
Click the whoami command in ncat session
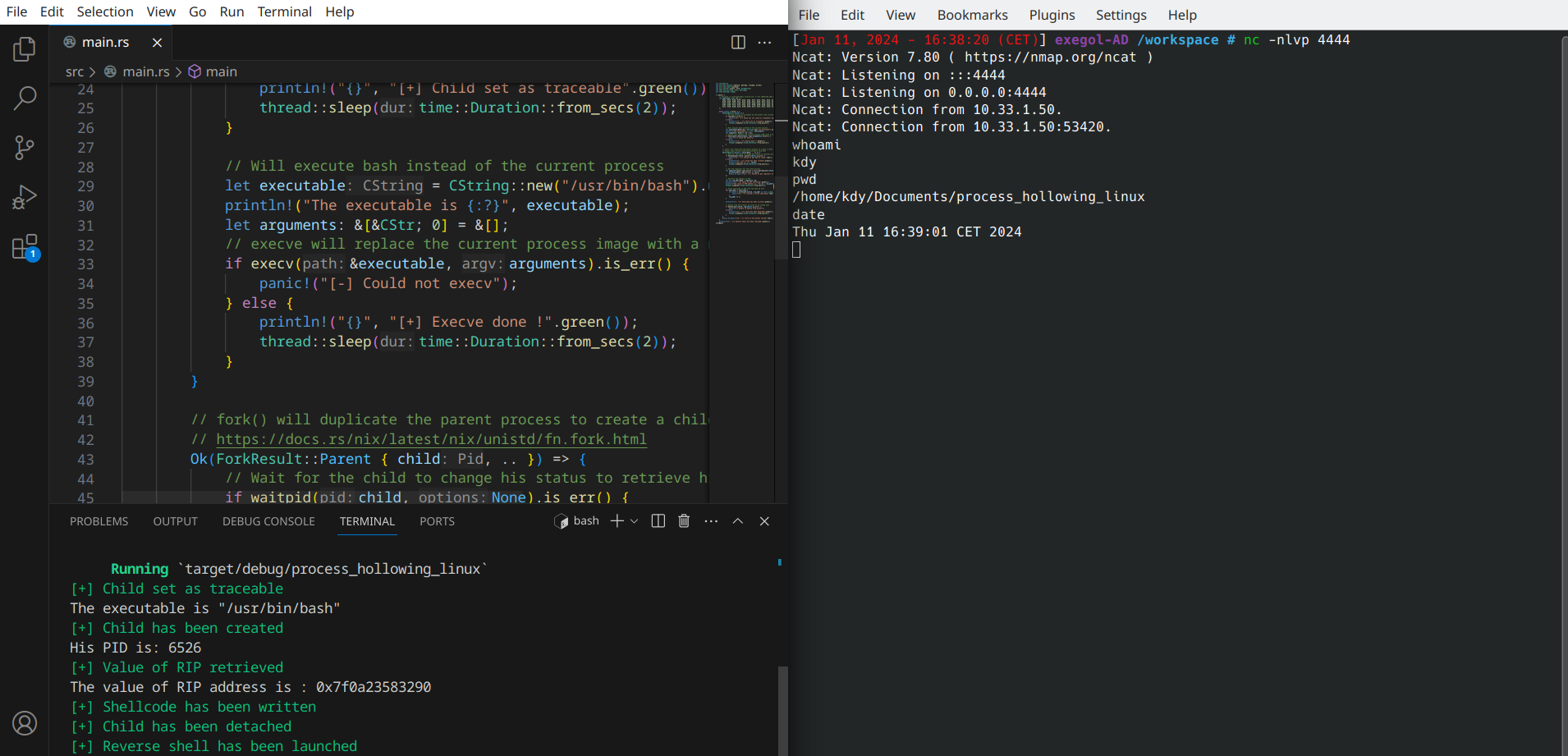pyautogui.click(x=816, y=144)
